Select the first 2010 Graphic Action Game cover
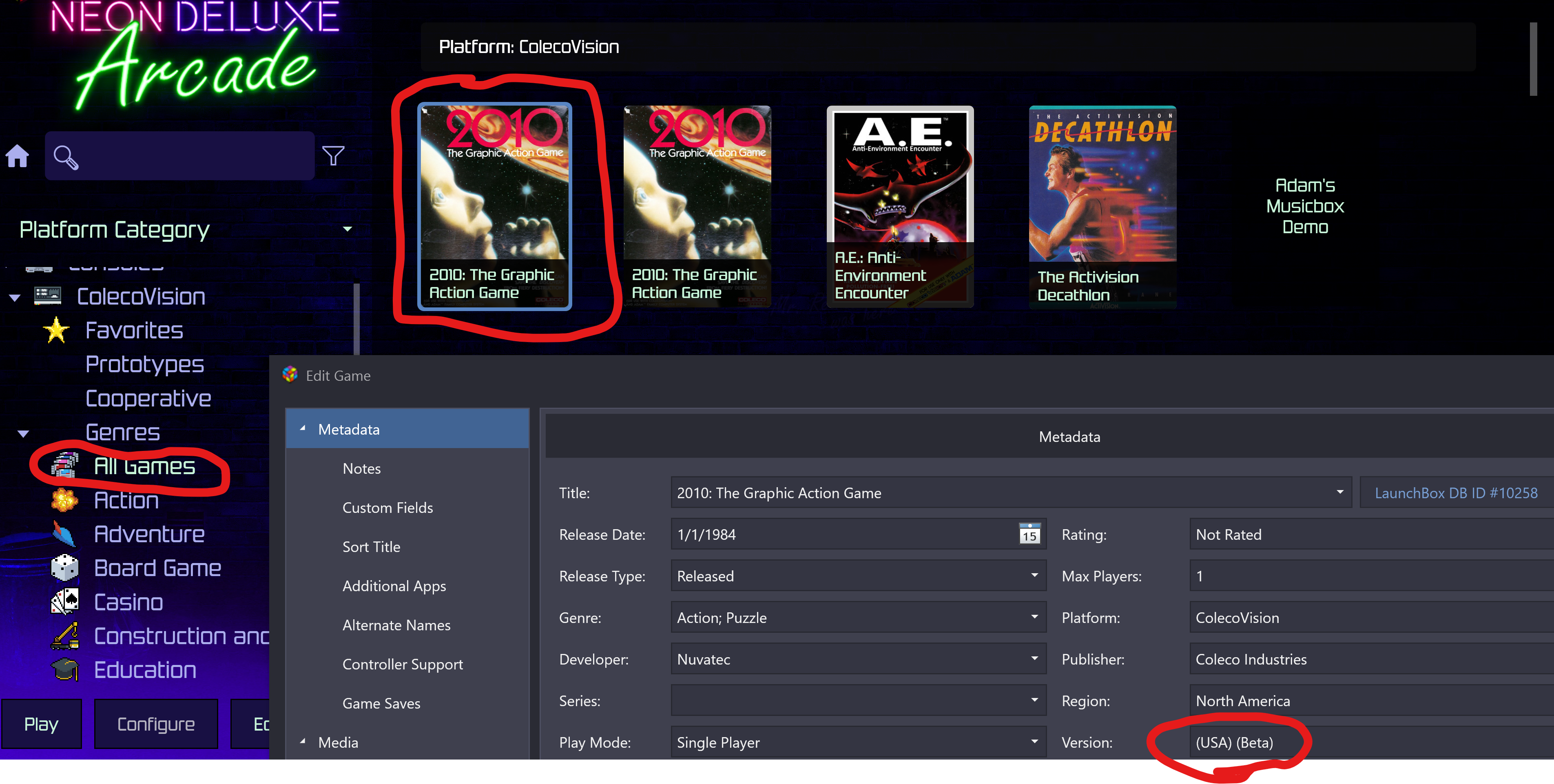This screenshot has width=1554, height=784. [495, 206]
